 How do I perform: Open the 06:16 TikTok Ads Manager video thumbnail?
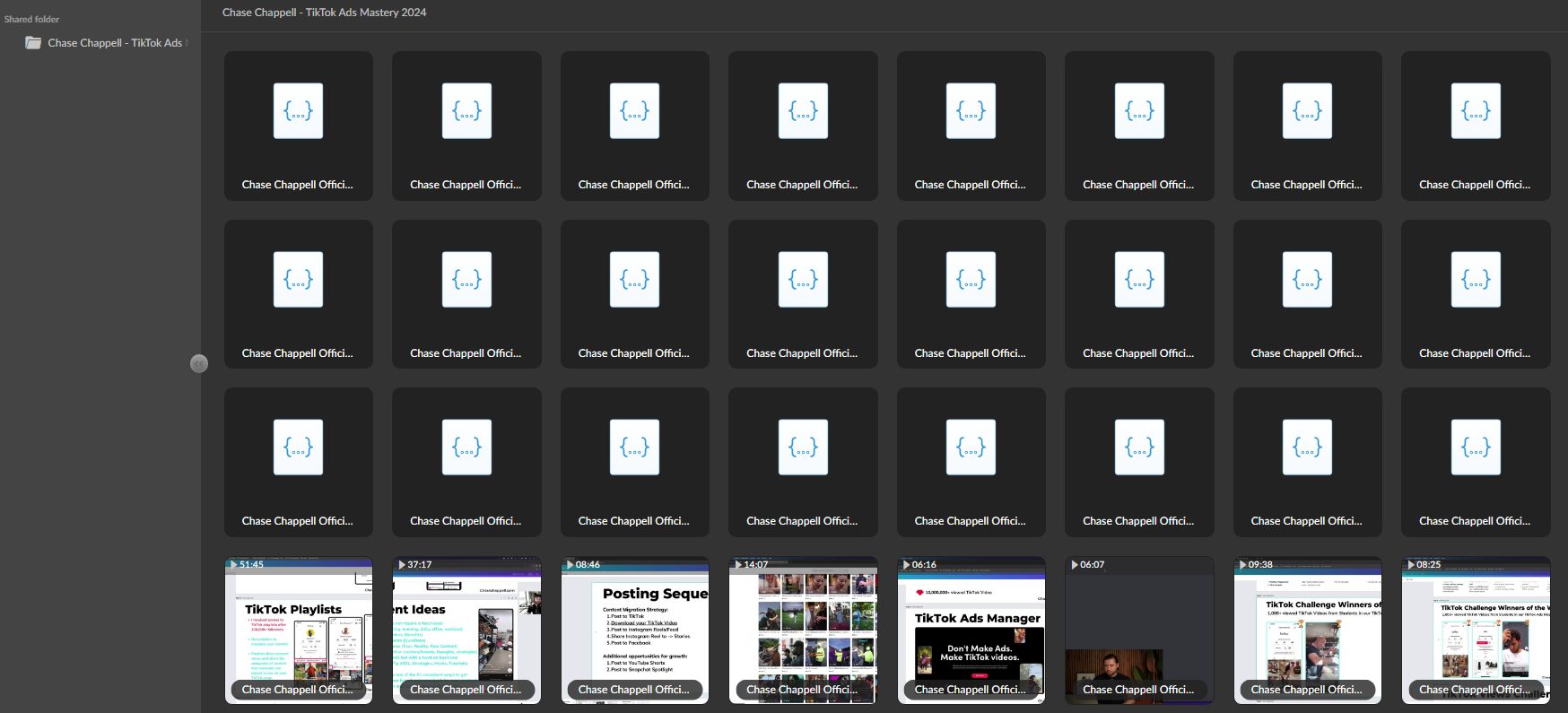click(x=971, y=630)
